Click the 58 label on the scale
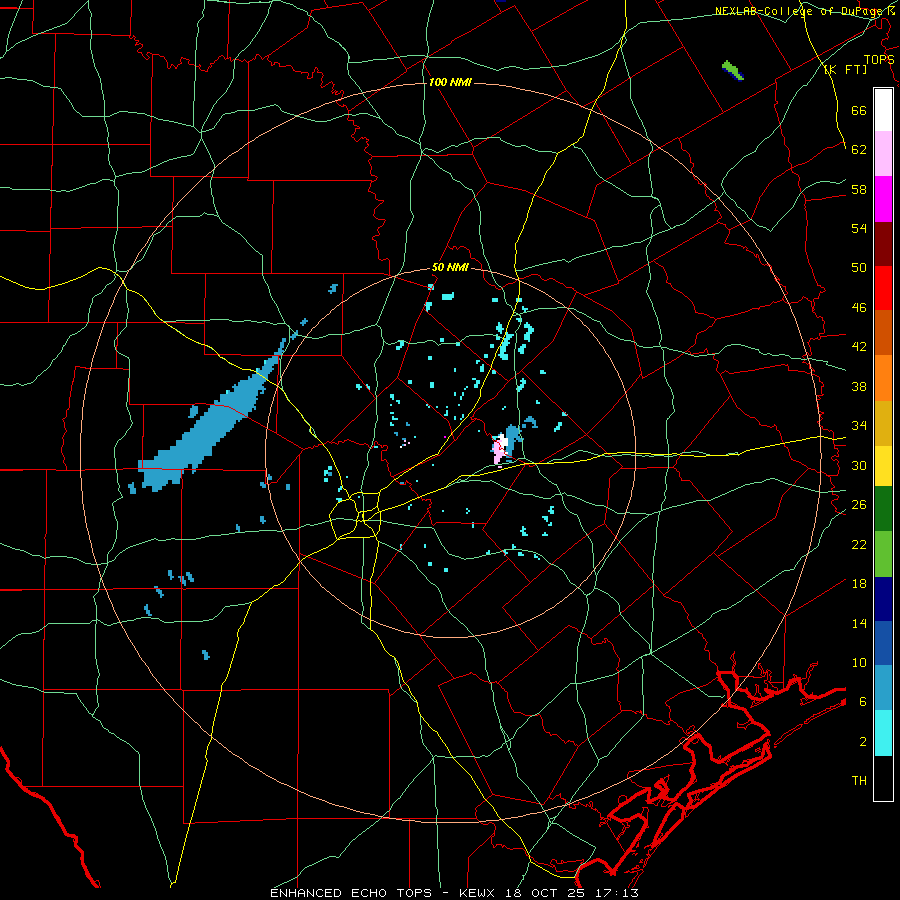The height and width of the screenshot is (900, 900). pos(859,189)
